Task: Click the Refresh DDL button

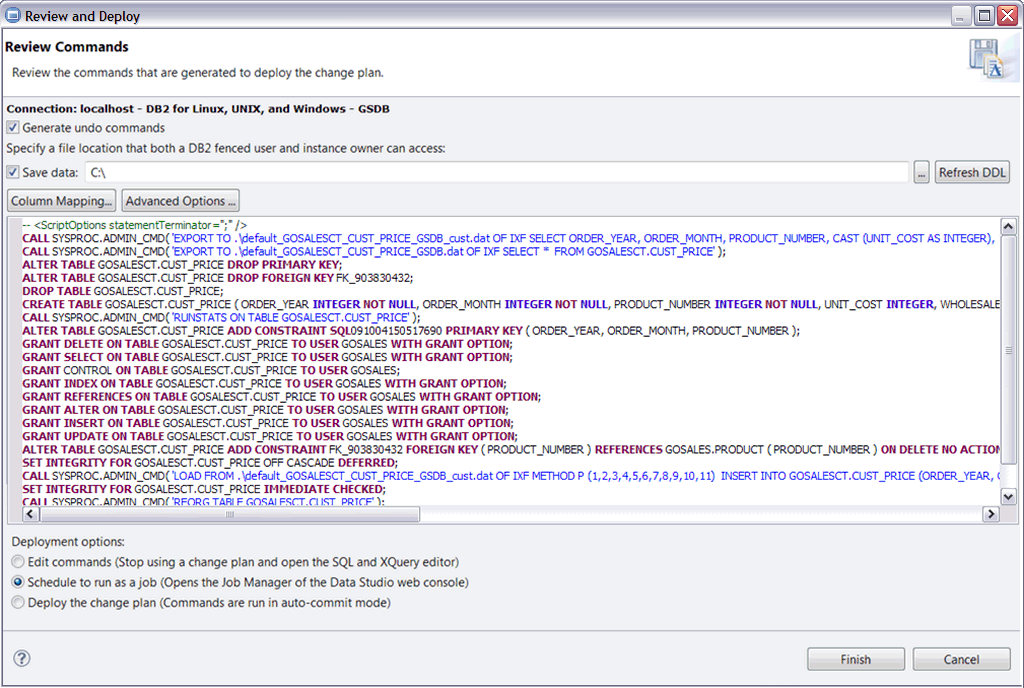Action: coord(971,171)
